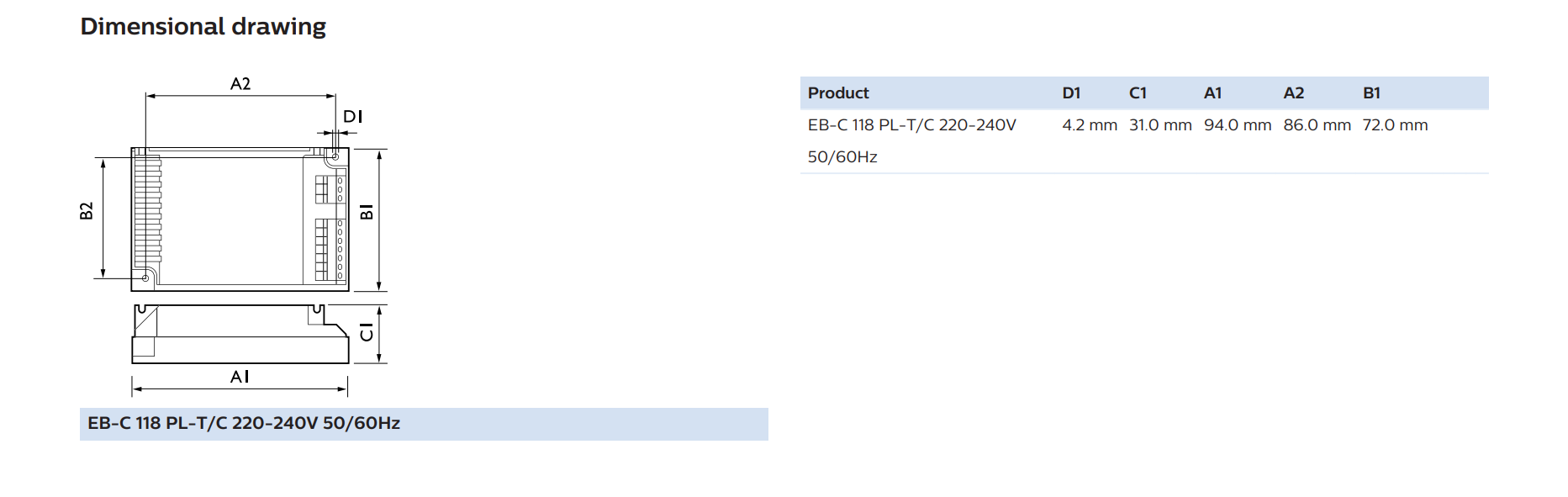Viewport: 1568px width, 497px height.
Task: Select the 94.0 mm value cell
Action: pyautogui.click(x=1238, y=125)
